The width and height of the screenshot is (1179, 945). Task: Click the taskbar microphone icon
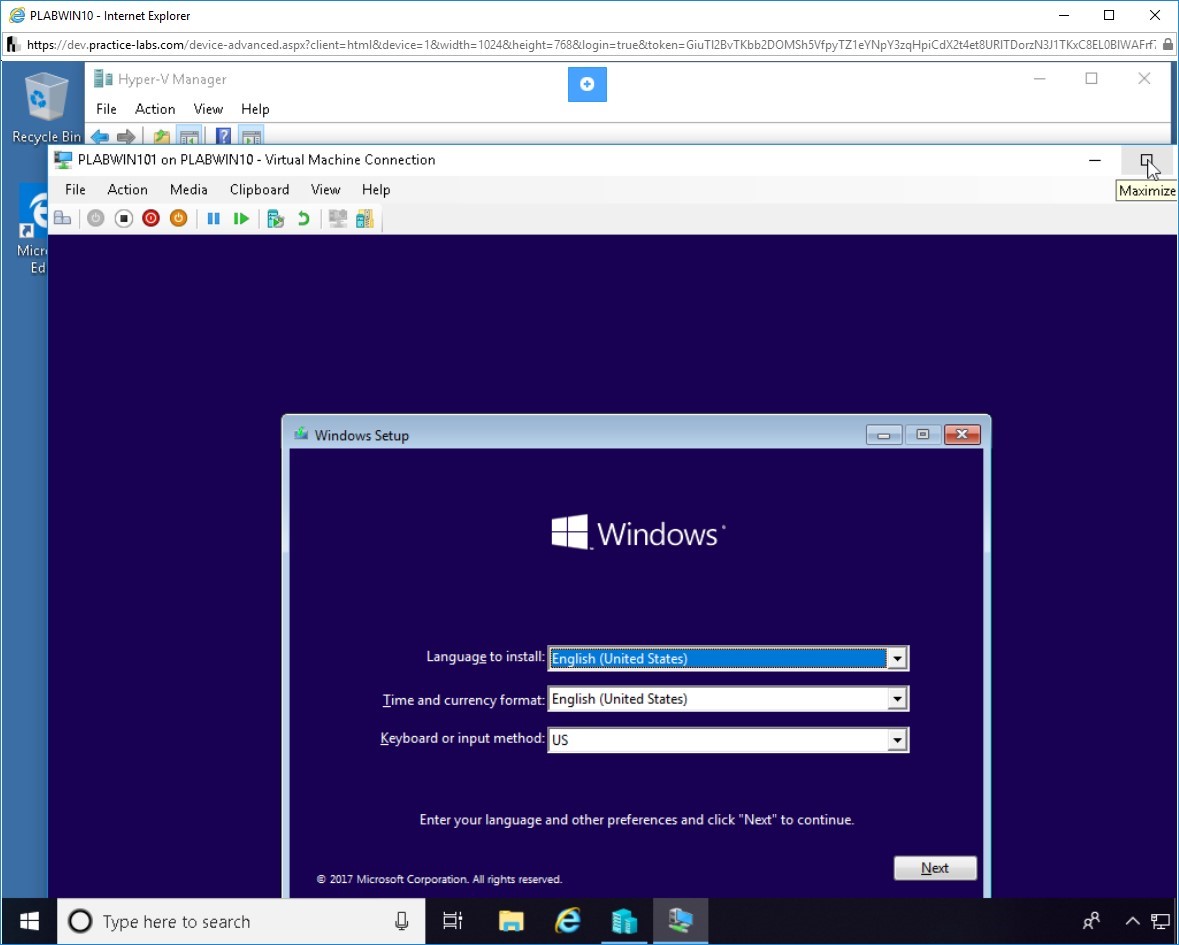click(402, 921)
